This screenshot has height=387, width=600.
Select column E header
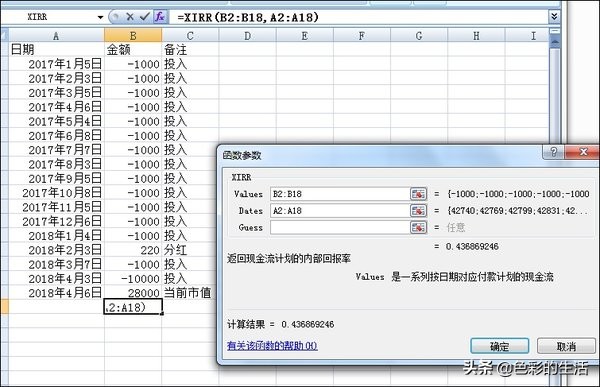(x=305, y=36)
